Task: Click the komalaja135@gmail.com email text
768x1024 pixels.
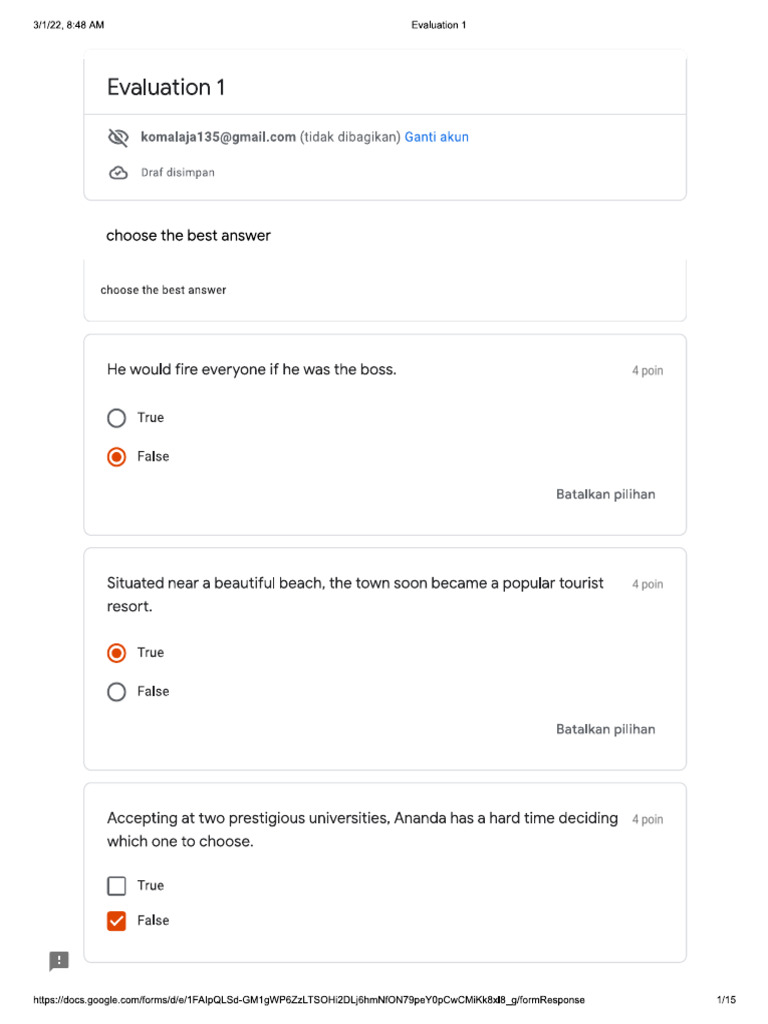Action: (218, 137)
